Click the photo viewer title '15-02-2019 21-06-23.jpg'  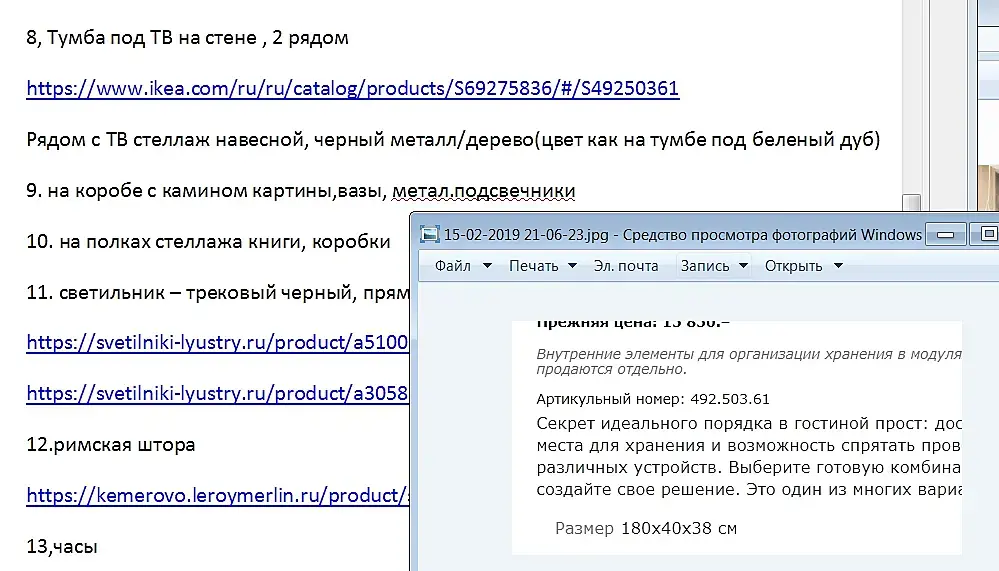click(x=526, y=235)
